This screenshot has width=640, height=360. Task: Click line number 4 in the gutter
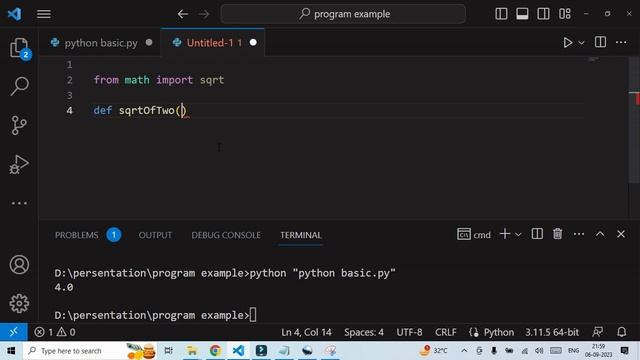[x=70, y=110]
